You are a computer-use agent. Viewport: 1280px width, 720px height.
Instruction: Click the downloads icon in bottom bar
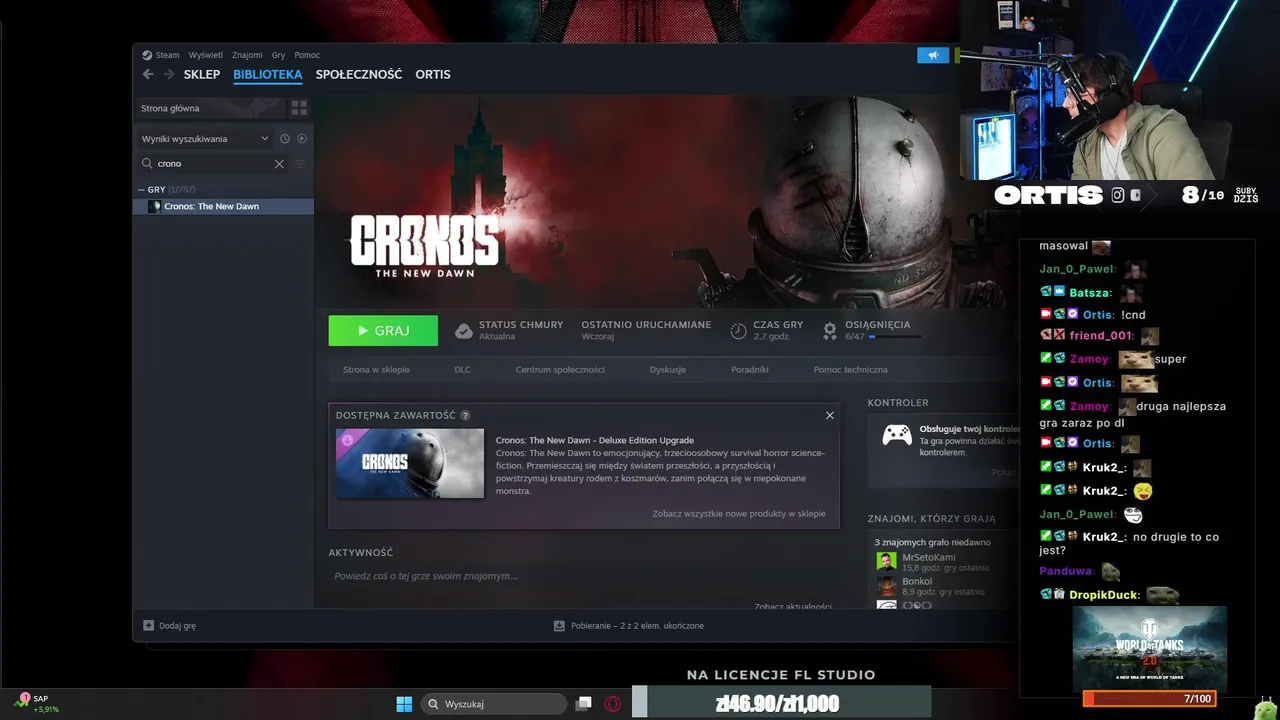(560, 626)
